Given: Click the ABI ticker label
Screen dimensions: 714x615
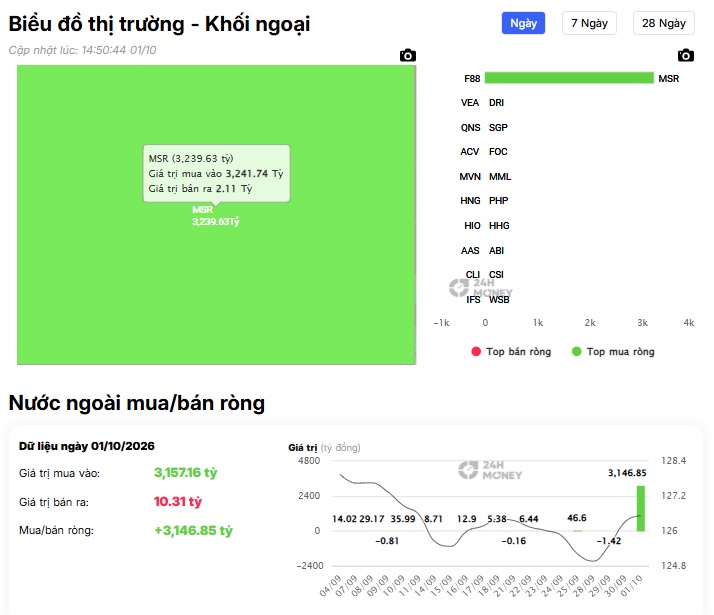Looking at the screenshot, I should tap(496, 251).
